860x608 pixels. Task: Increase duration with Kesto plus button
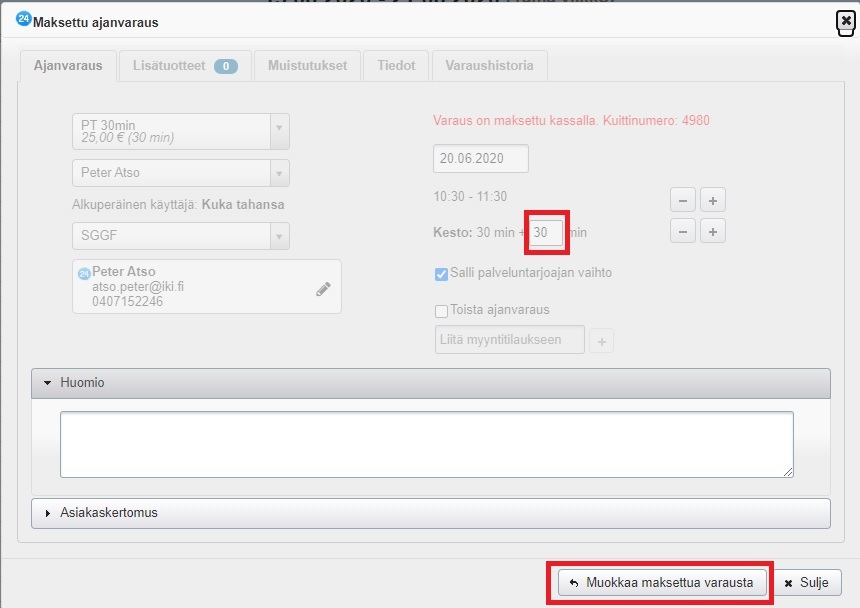tap(712, 232)
